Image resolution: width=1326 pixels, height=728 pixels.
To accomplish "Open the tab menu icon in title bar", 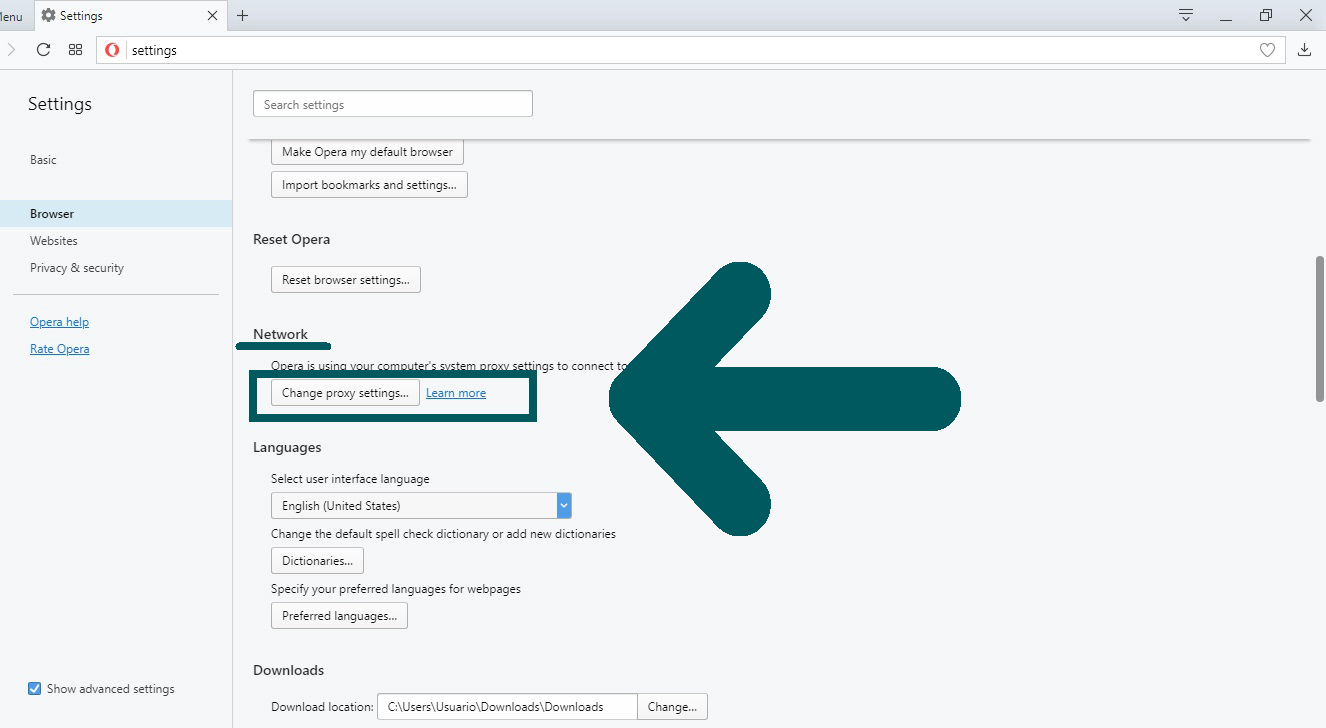I will coord(1186,15).
